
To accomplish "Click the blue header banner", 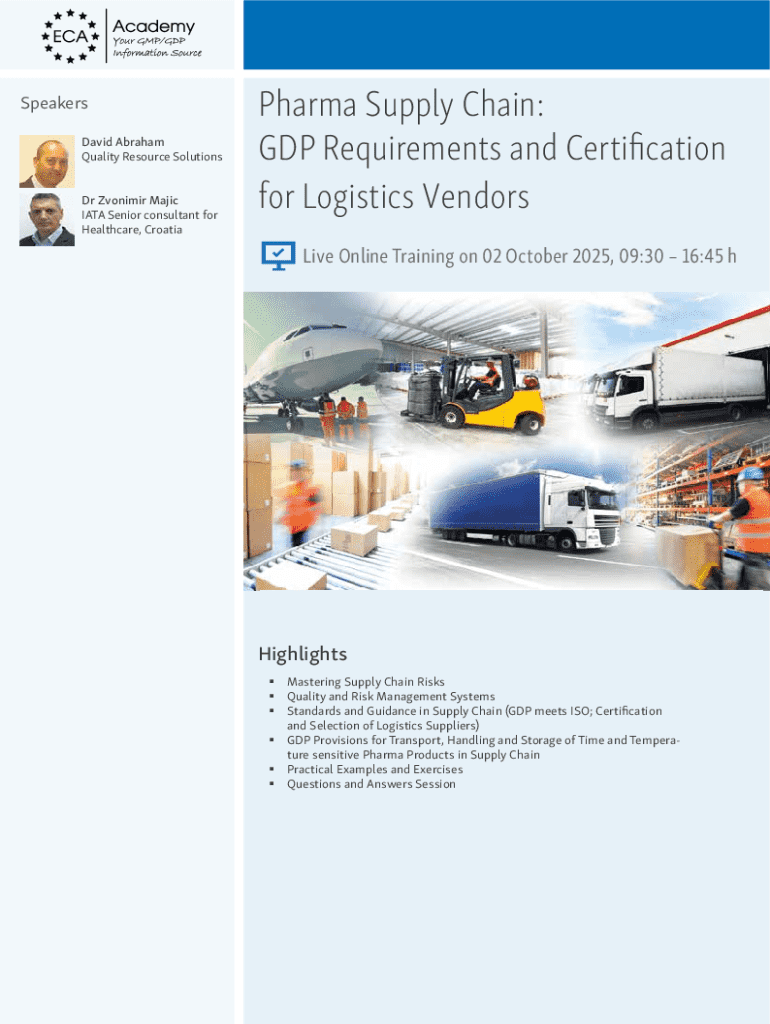I will [507, 35].
